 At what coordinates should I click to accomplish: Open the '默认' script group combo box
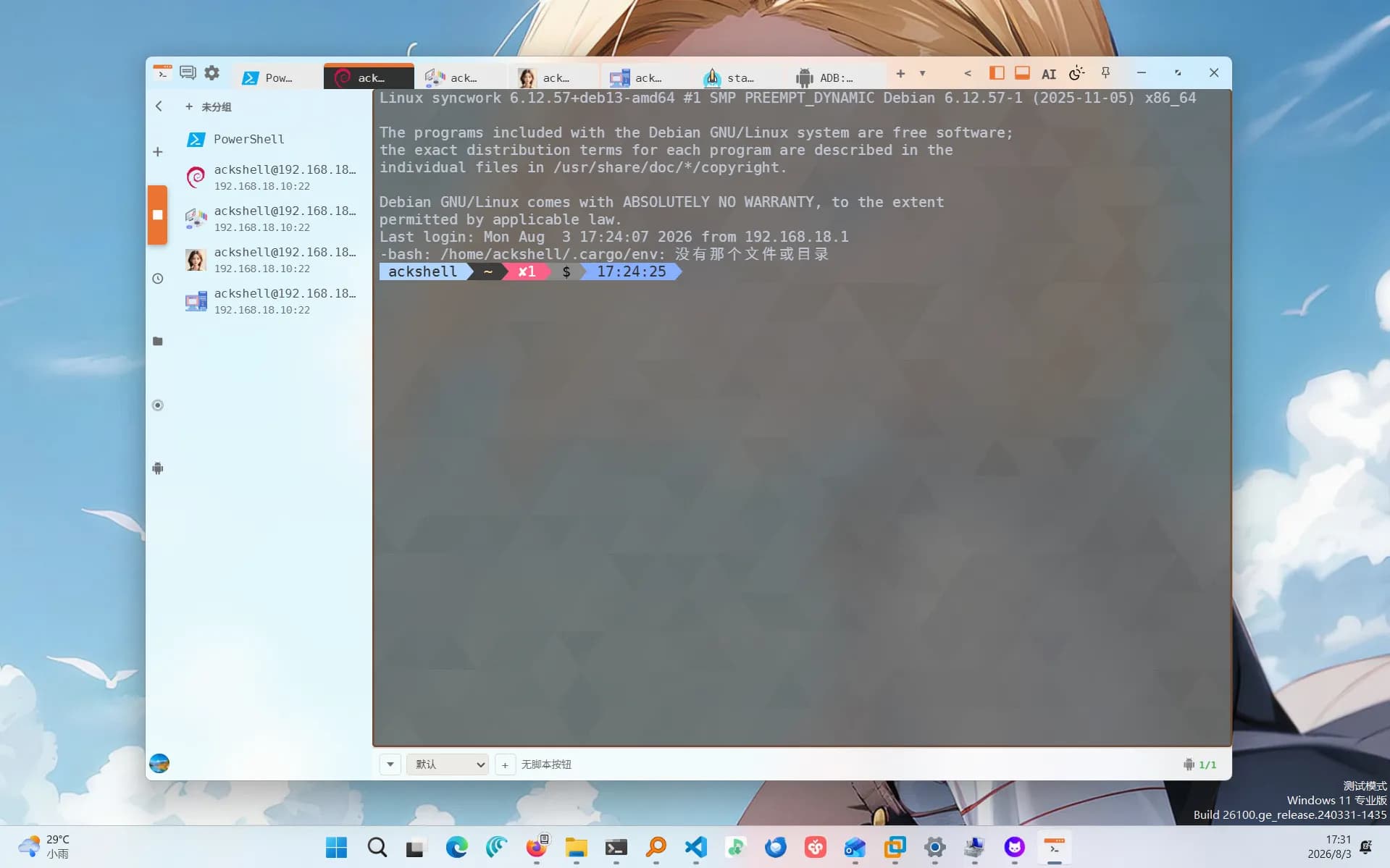448,764
